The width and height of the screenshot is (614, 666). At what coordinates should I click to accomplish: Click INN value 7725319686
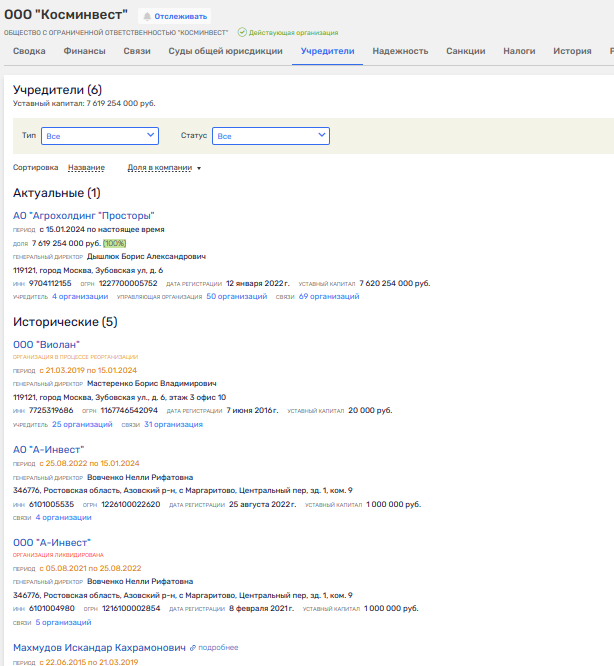[x=51, y=410]
